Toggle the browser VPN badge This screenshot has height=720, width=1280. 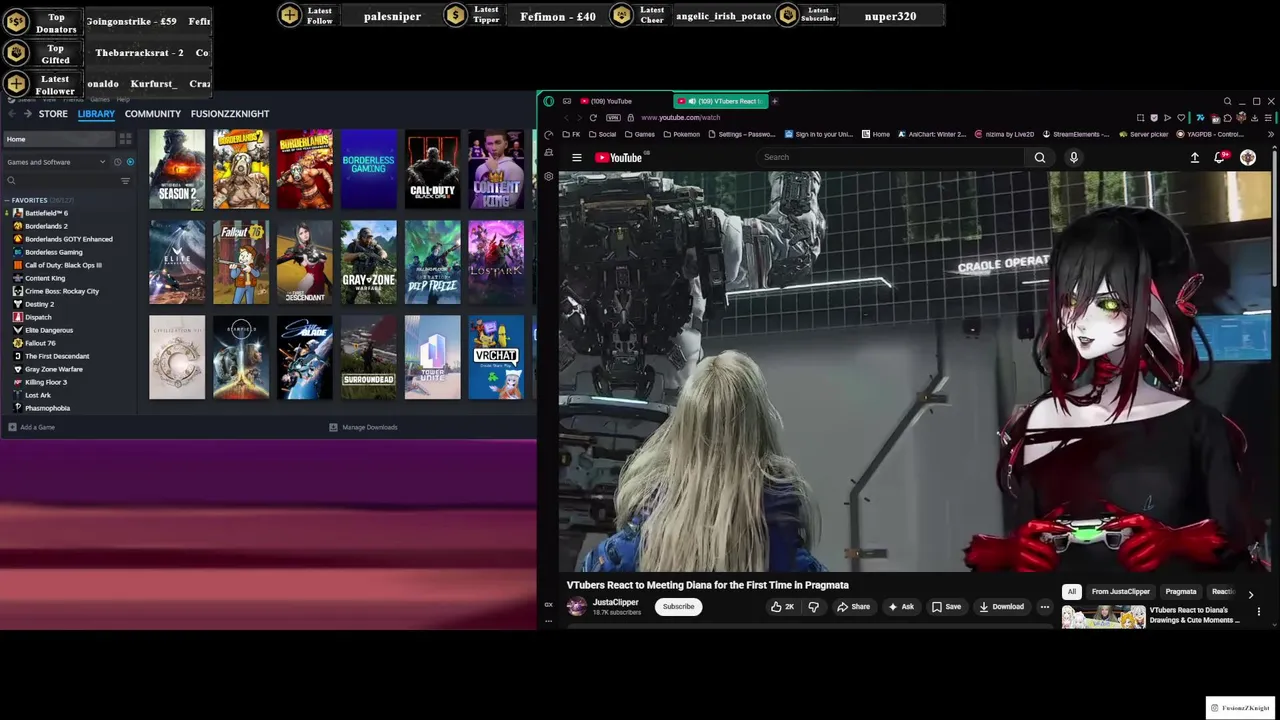pos(613,117)
